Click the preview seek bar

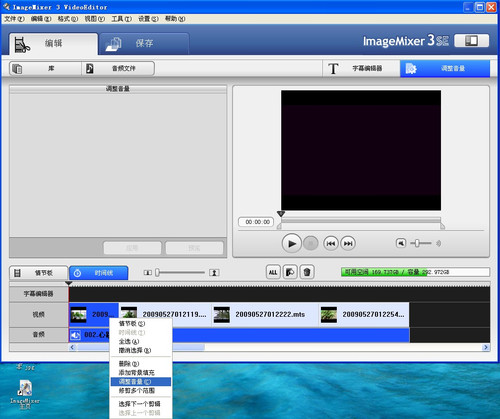[x=361, y=221]
